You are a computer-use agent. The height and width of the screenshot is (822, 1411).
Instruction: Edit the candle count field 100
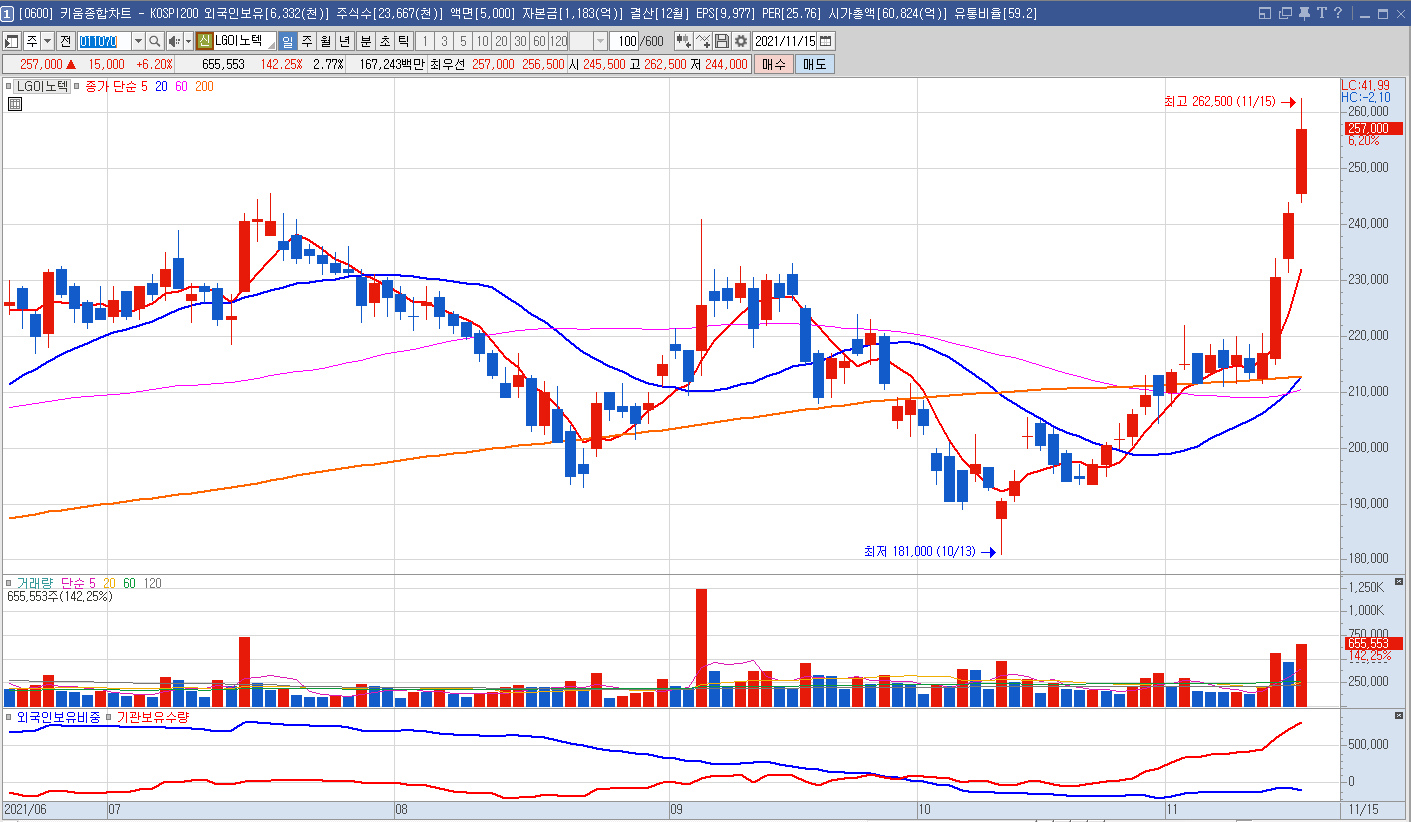(x=624, y=41)
